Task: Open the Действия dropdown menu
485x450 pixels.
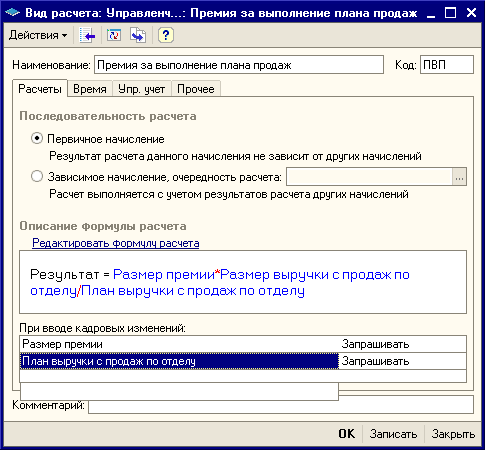Action: (x=38, y=35)
